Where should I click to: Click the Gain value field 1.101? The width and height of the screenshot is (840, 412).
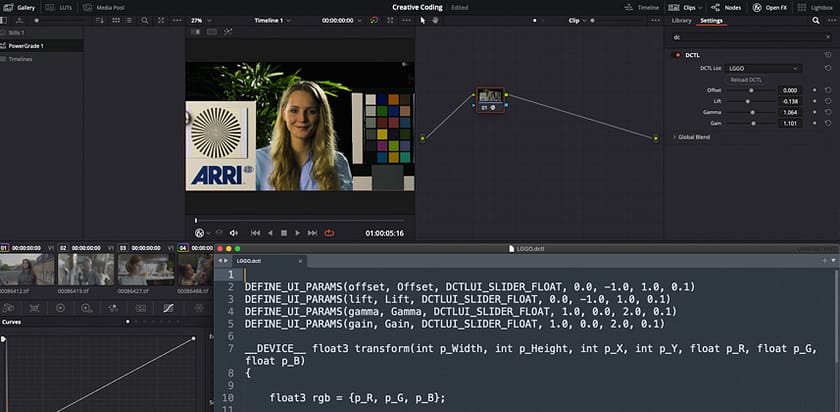790,123
